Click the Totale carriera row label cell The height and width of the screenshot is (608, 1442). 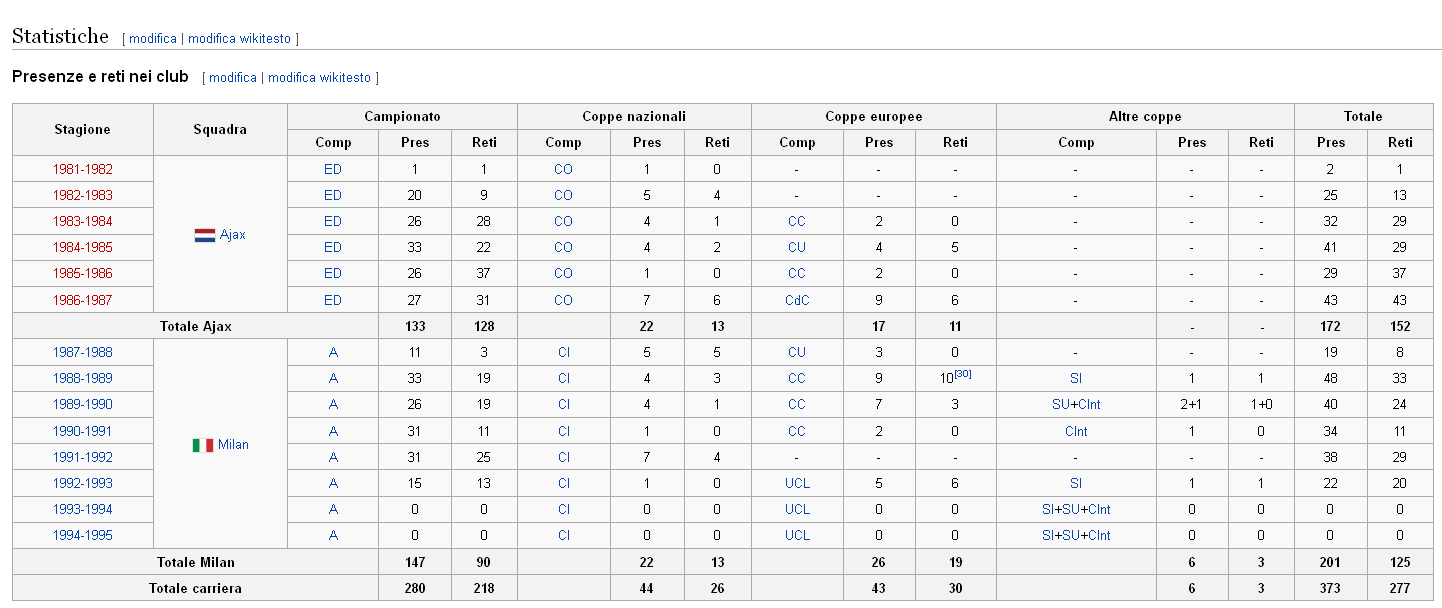(x=195, y=588)
